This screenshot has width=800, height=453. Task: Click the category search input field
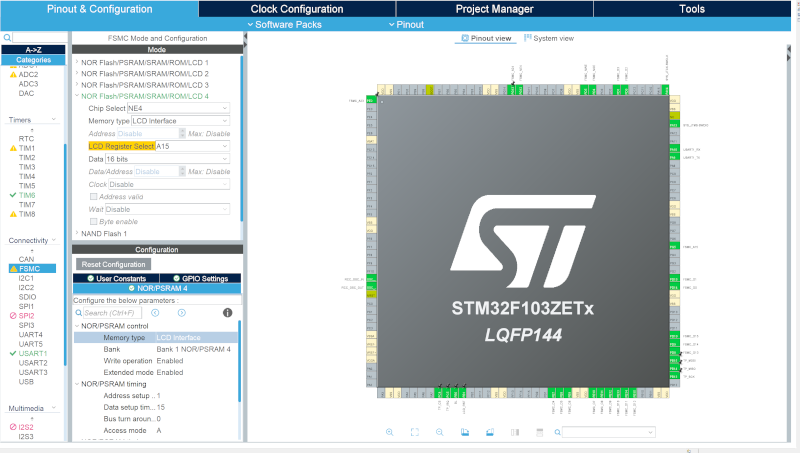pyautogui.click(x=40, y=38)
